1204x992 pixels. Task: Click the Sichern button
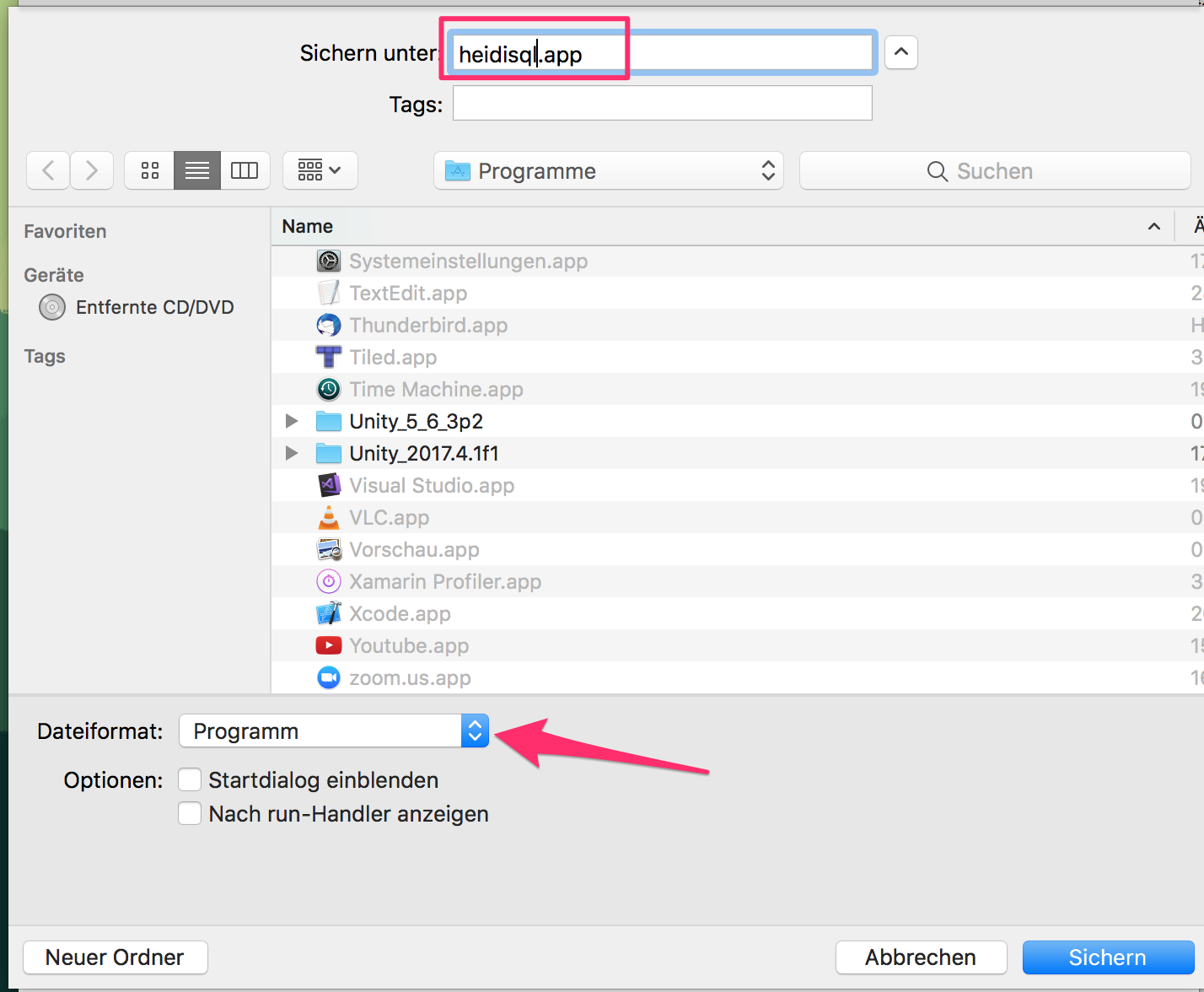[1107, 957]
